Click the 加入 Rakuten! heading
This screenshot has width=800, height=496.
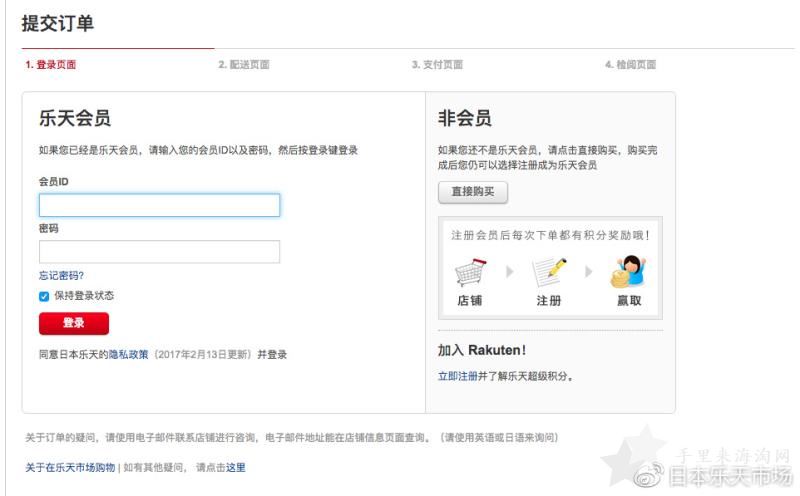tap(482, 350)
